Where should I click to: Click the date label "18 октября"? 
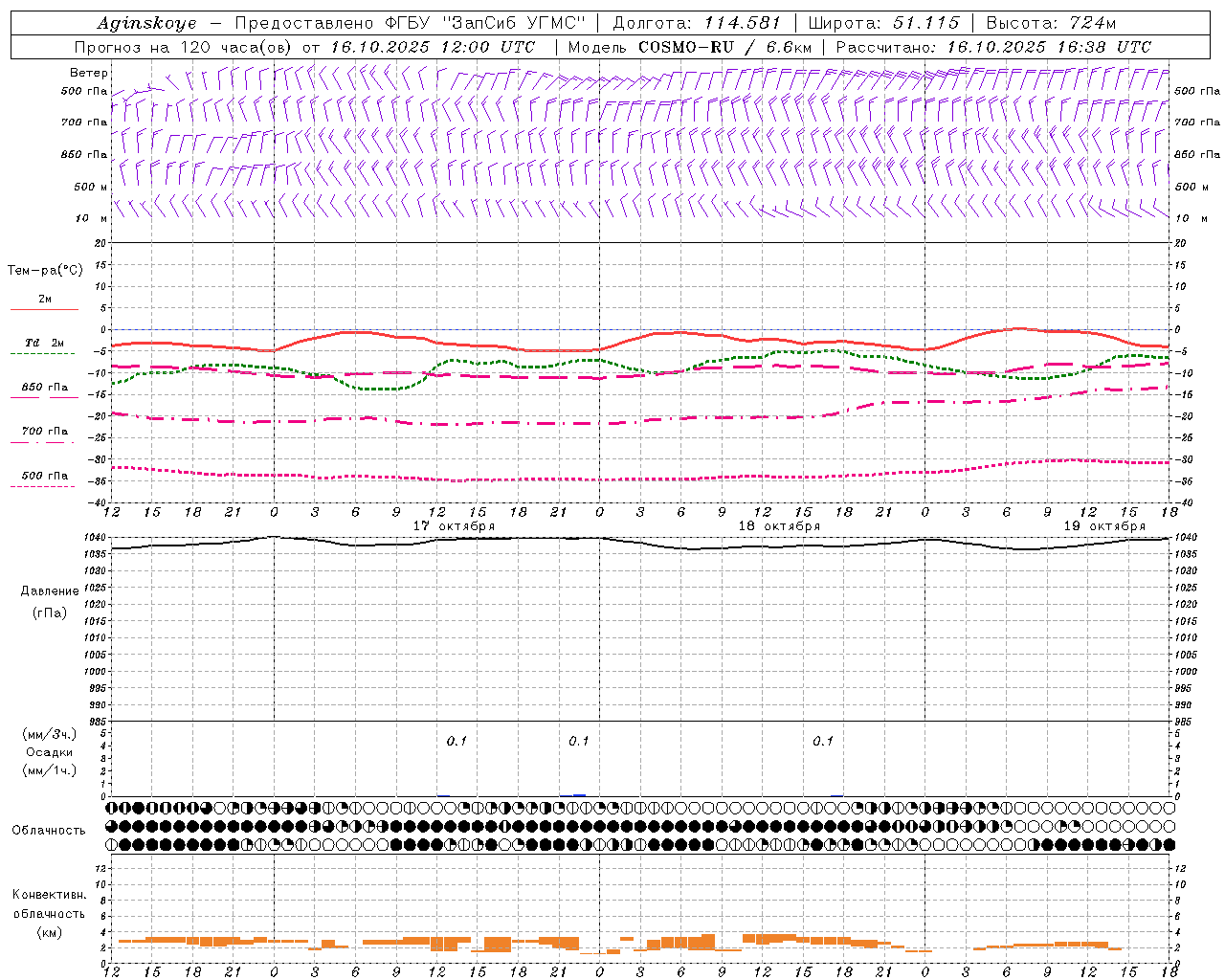[779, 526]
